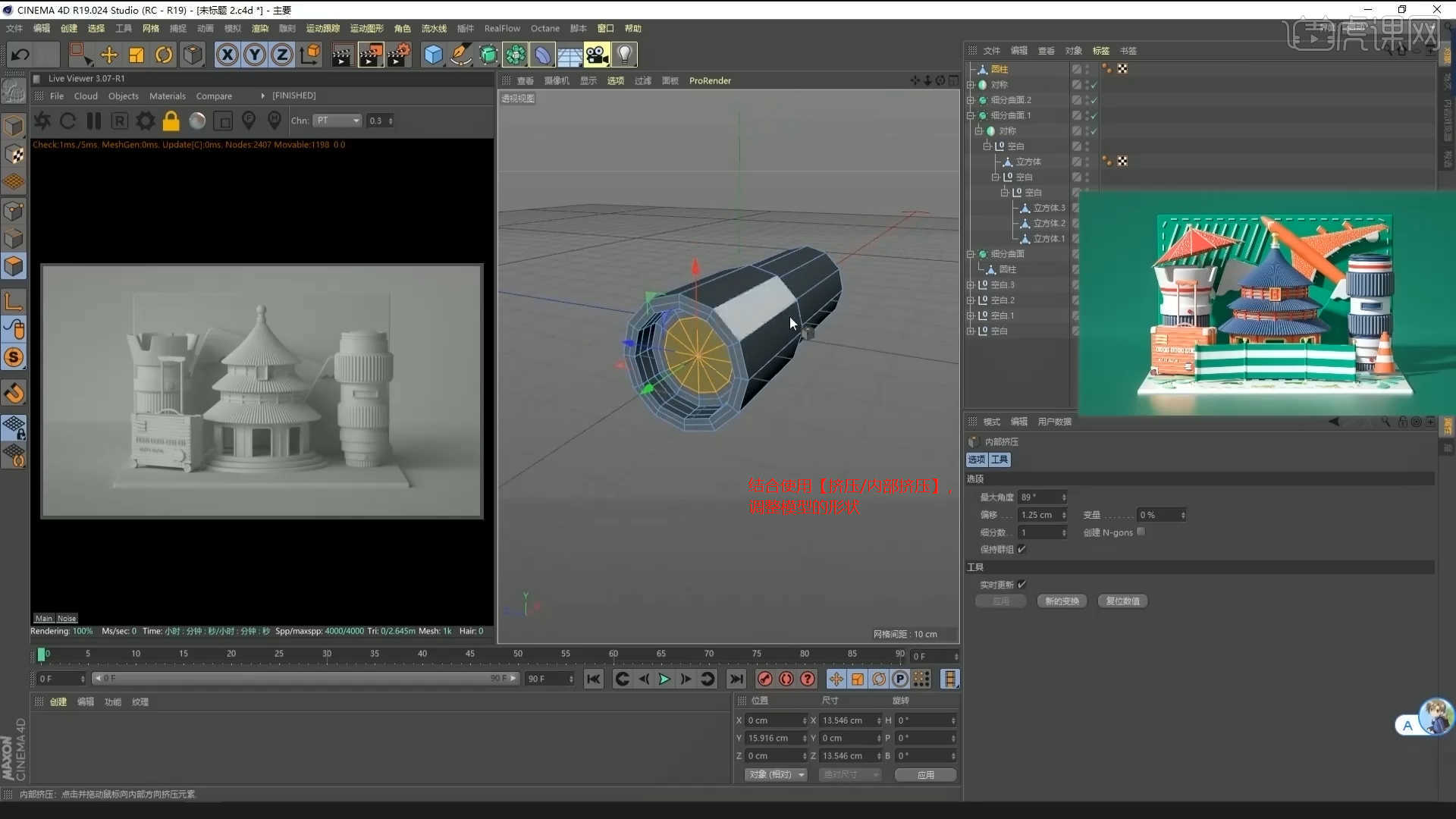Image resolution: width=1456 pixels, height=819 pixels.
Task: Select the Move tool
Action: [109, 55]
